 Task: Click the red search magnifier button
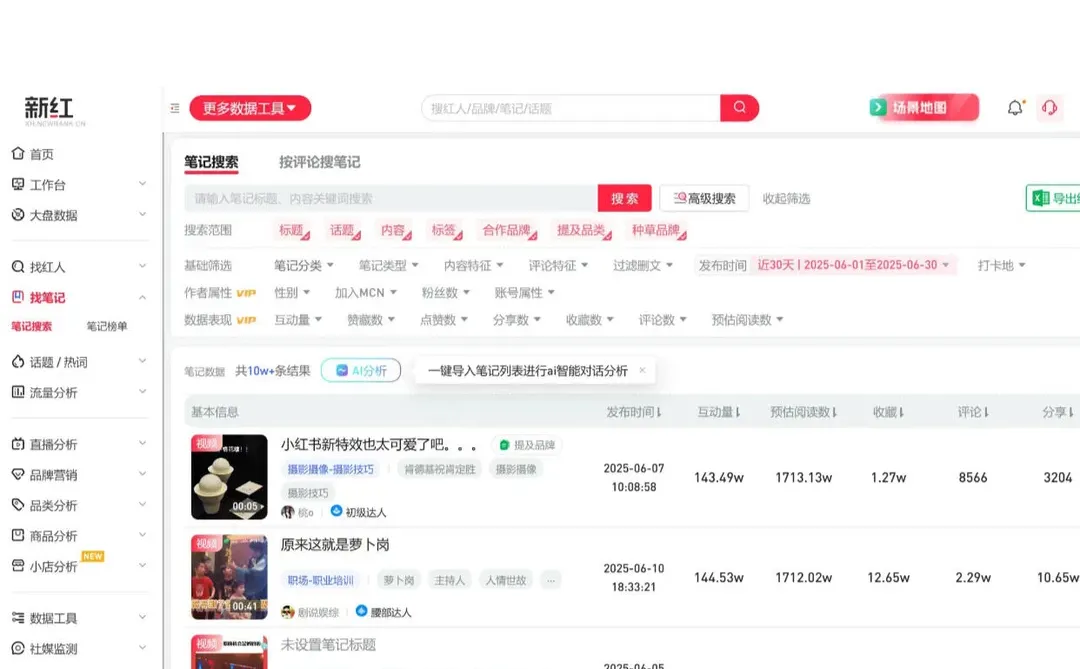point(739,107)
